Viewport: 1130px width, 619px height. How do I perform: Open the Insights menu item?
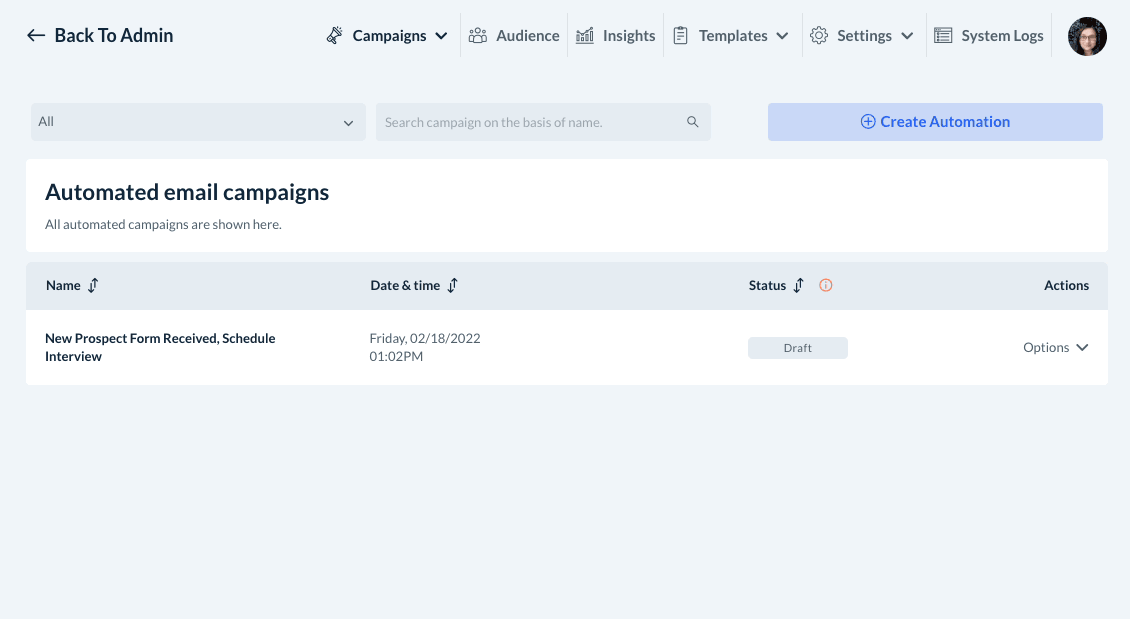(629, 36)
